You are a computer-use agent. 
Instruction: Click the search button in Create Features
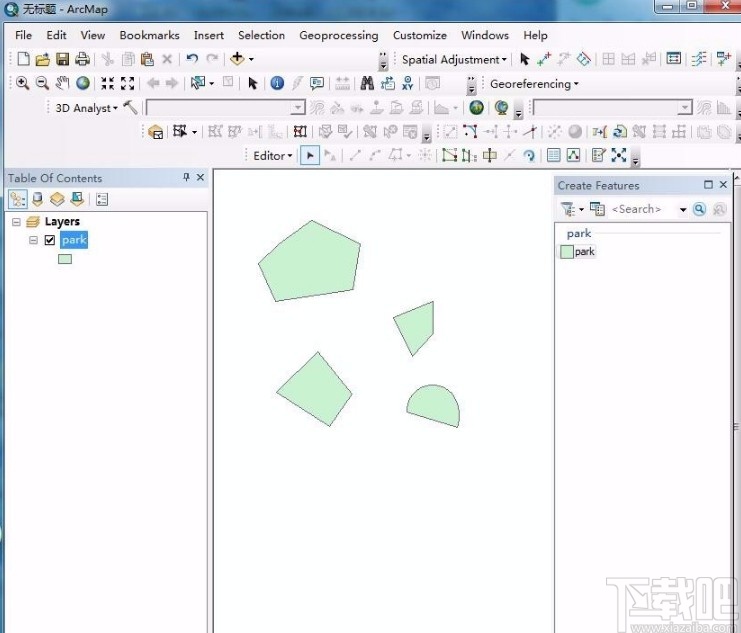click(x=699, y=209)
